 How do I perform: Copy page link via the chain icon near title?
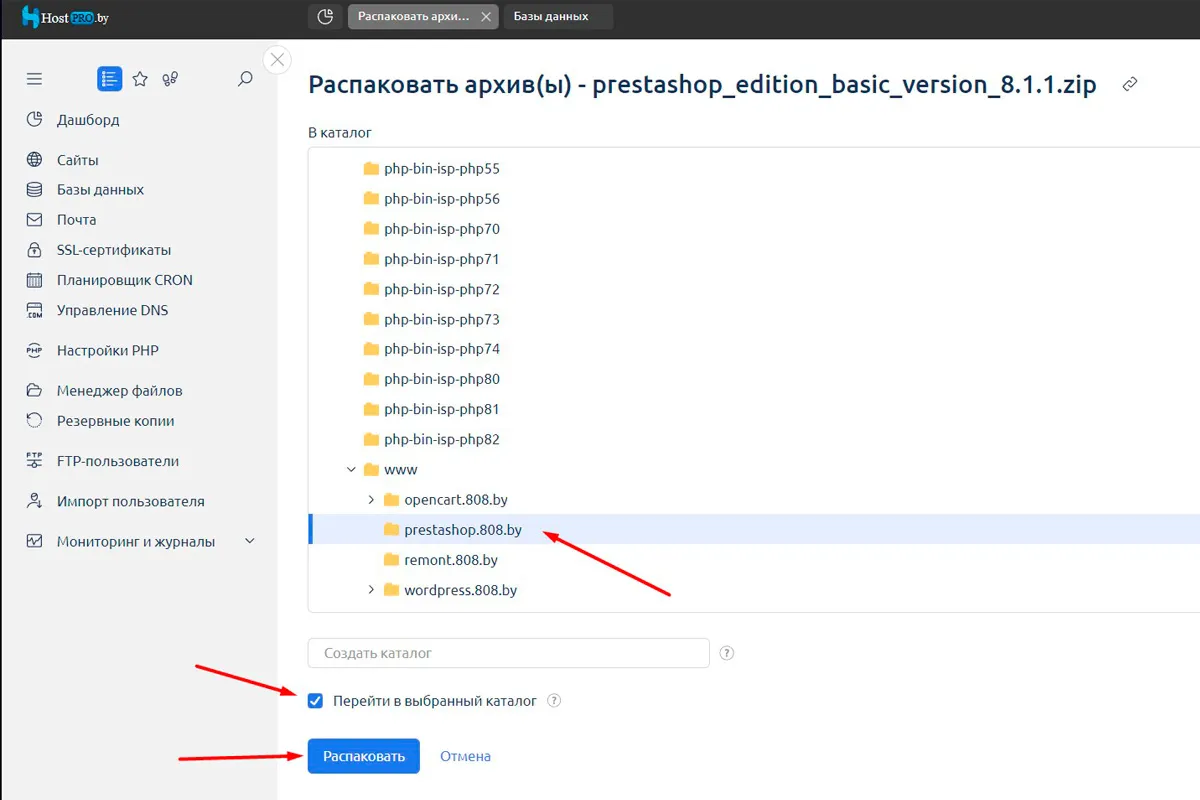[x=1130, y=85]
